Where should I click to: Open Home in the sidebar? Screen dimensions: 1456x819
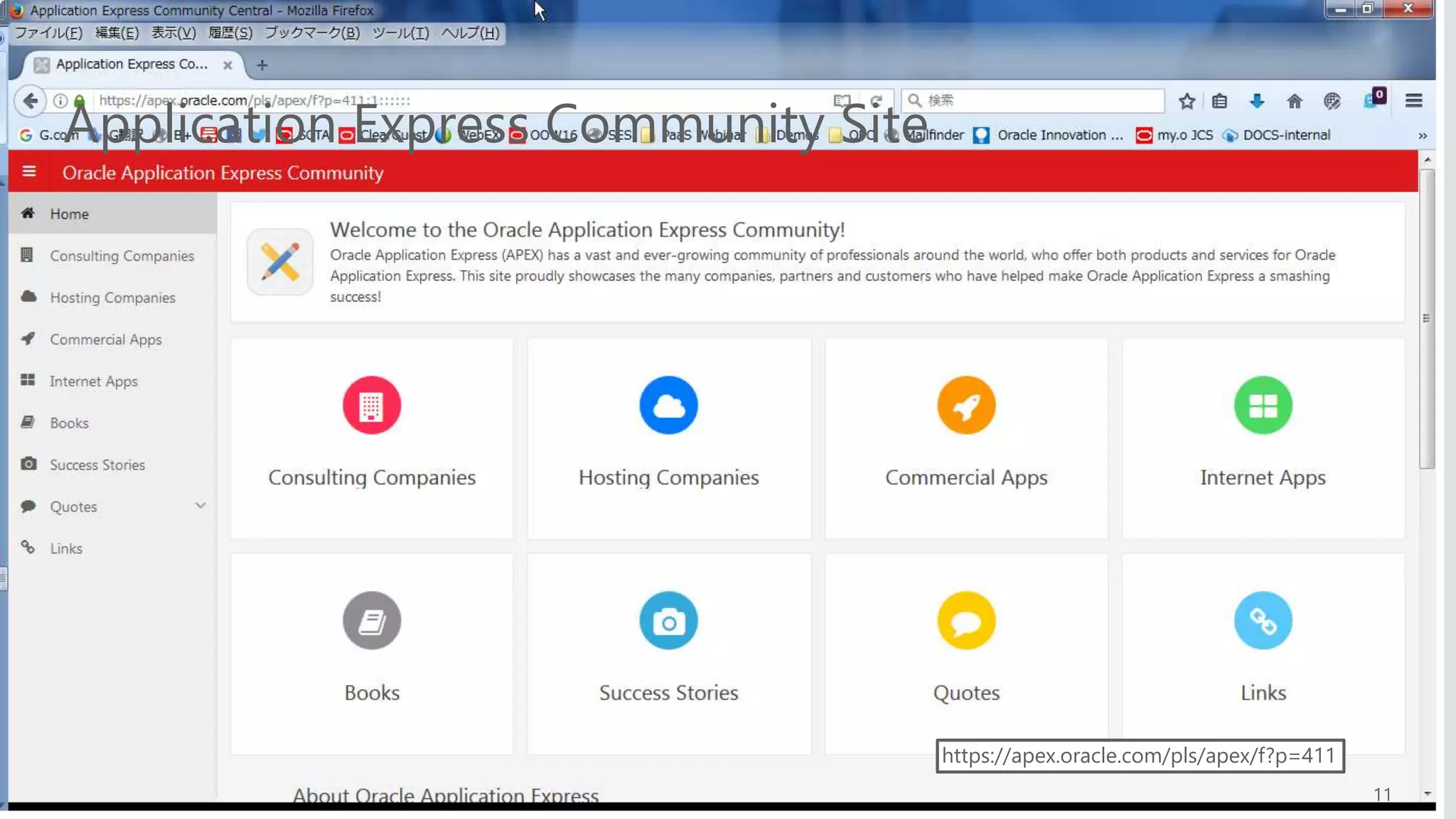tap(112, 214)
